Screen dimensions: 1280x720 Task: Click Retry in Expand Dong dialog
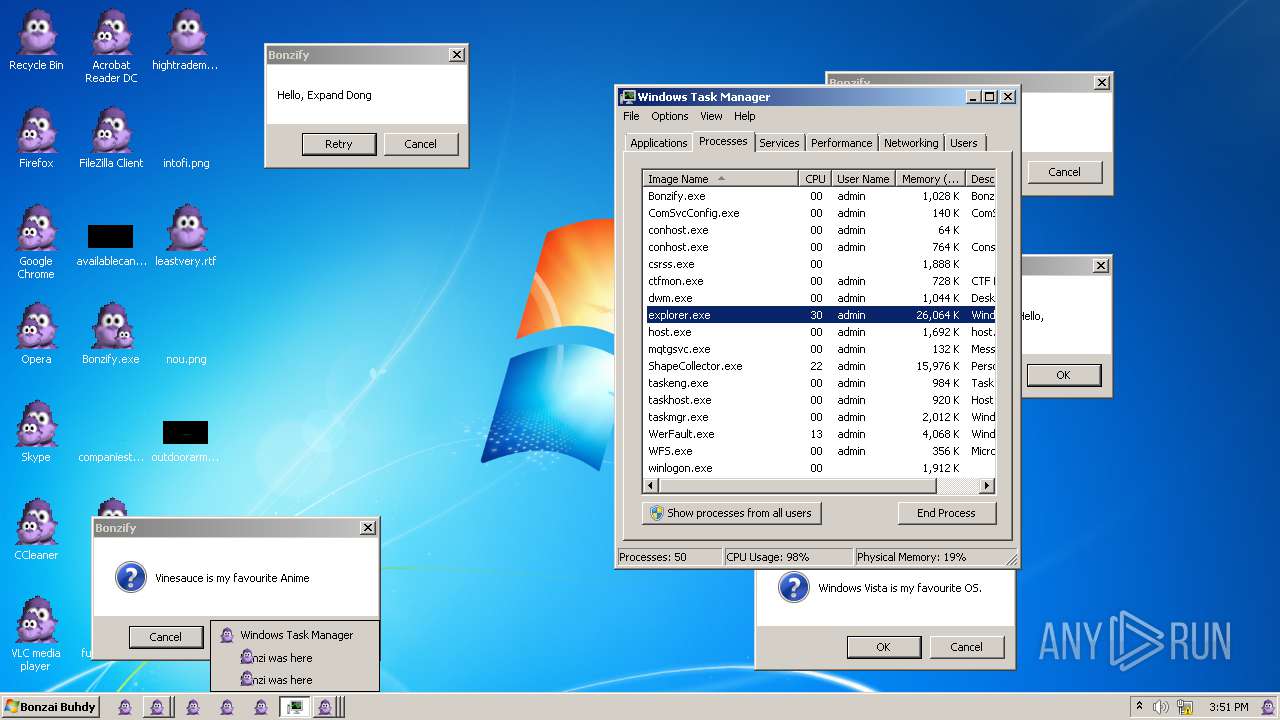[x=339, y=144]
